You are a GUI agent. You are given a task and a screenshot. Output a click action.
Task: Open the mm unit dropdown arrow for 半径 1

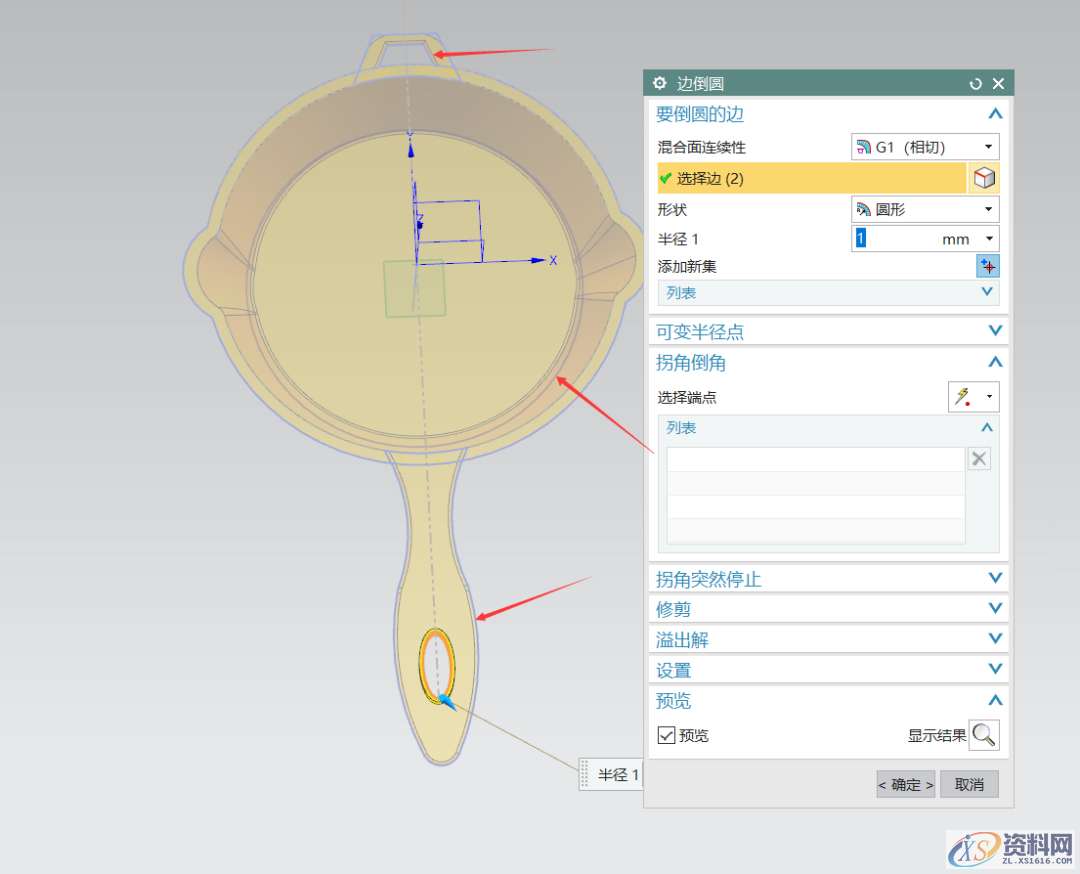click(989, 239)
